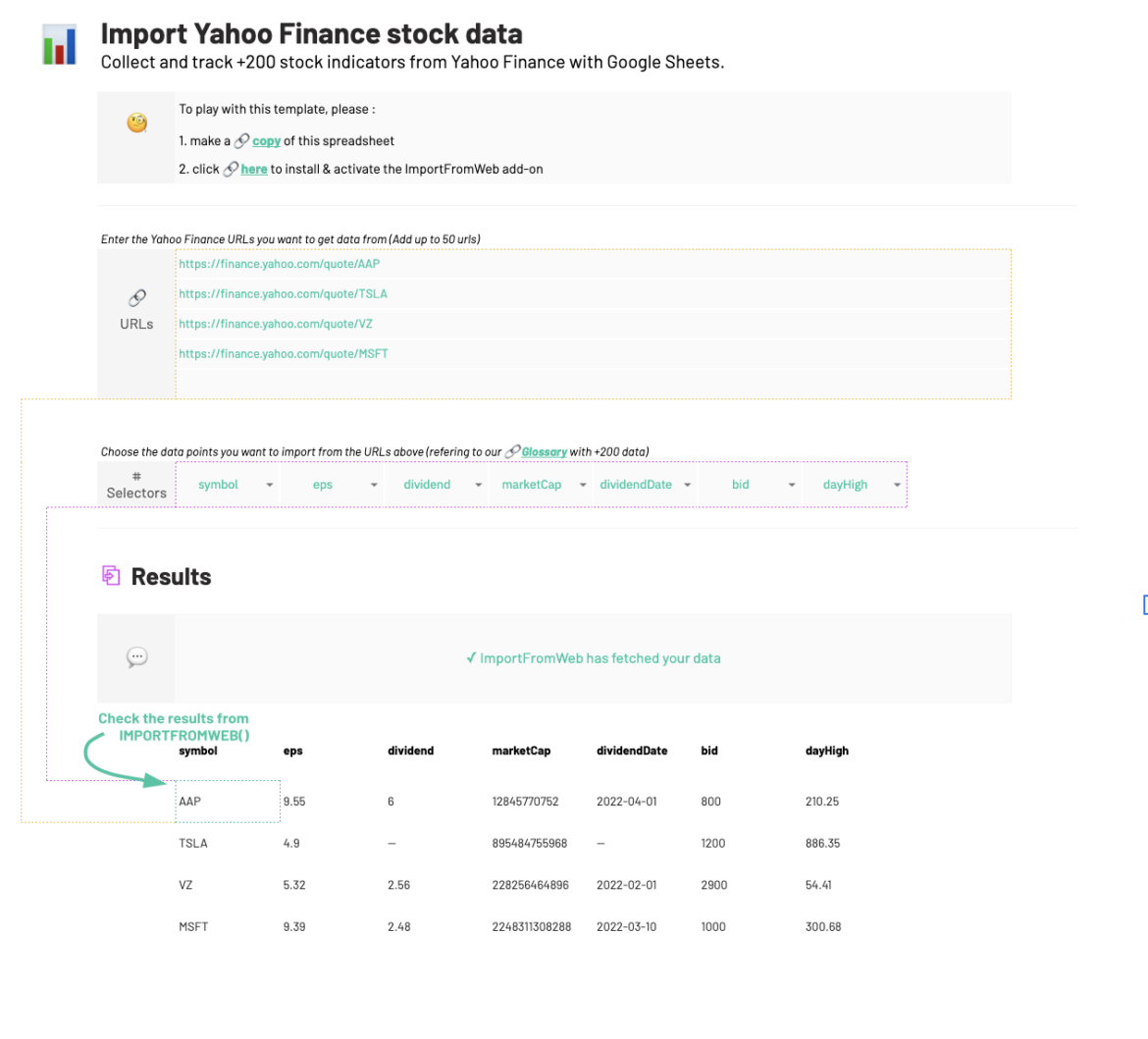The image size is (1148, 1039).
Task: Click the pink icon next to Results heading
Action: point(110,576)
